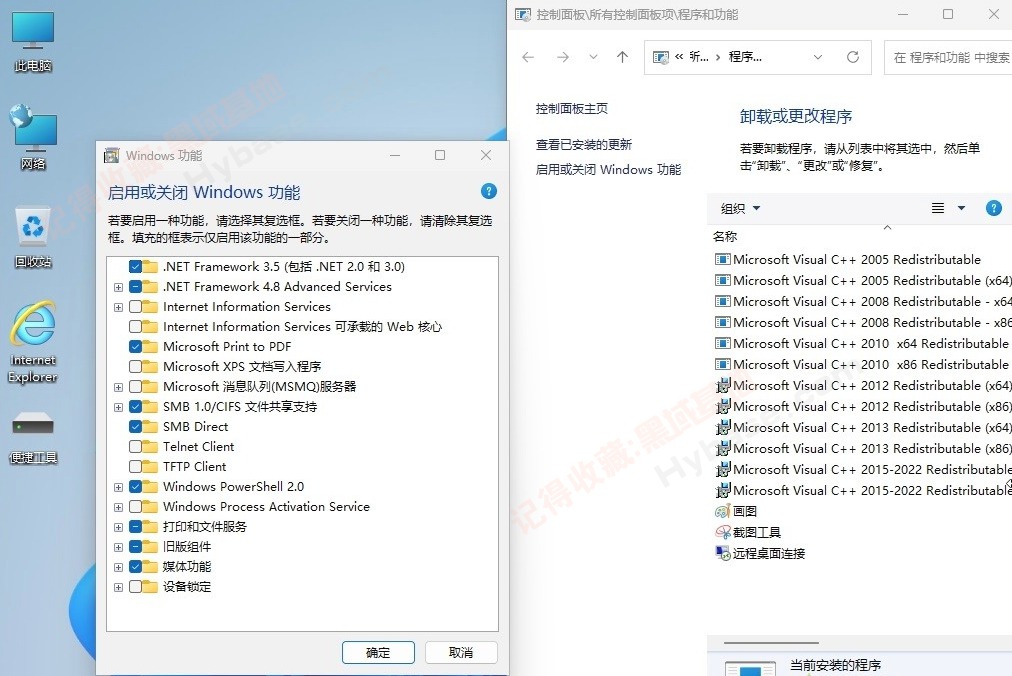Image resolution: width=1012 pixels, height=676 pixels.
Task: Expand the 媒体功能 tree node
Action: pos(118,568)
